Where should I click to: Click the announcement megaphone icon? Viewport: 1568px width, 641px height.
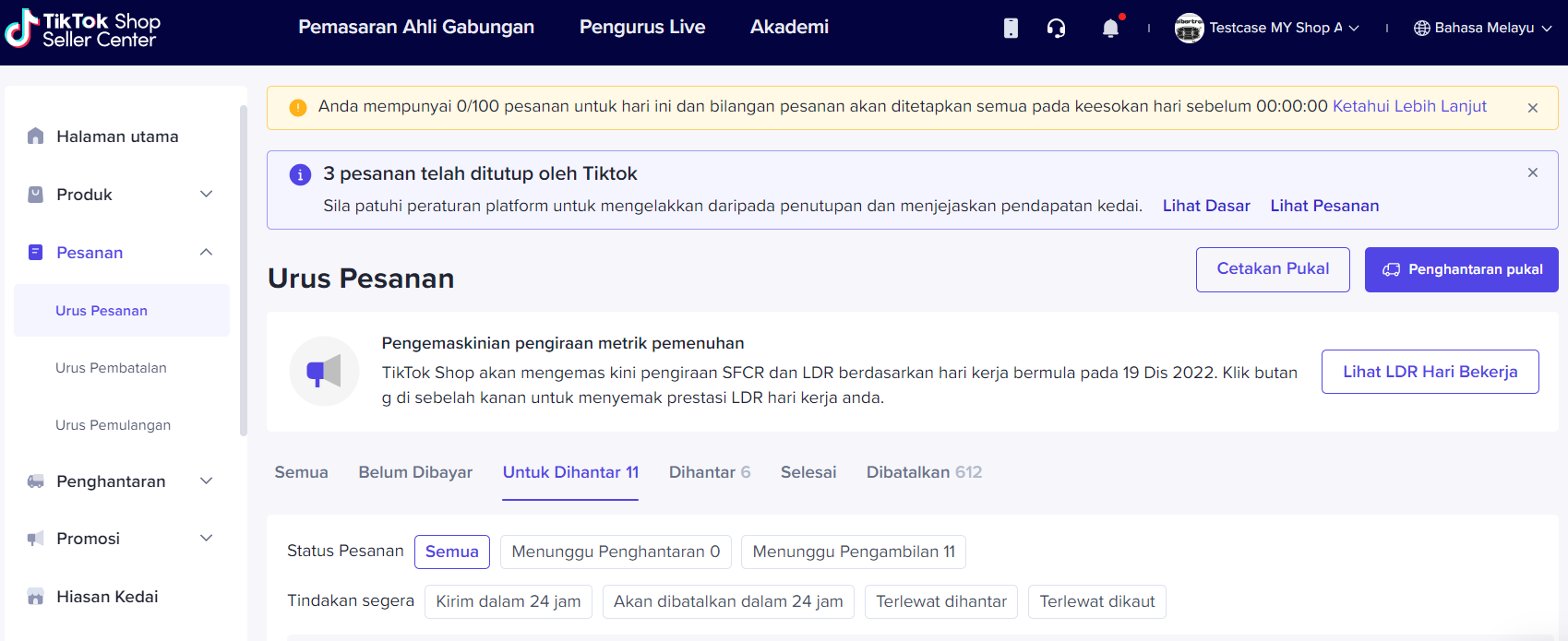coord(324,372)
